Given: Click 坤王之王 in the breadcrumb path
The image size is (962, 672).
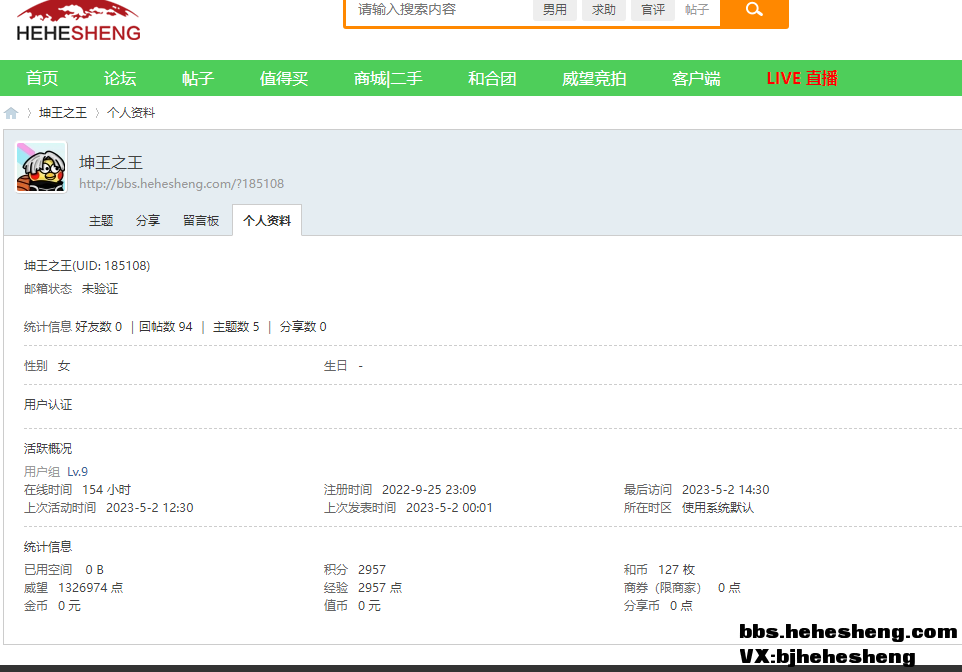Looking at the screenshot, I should pos(63,113).
